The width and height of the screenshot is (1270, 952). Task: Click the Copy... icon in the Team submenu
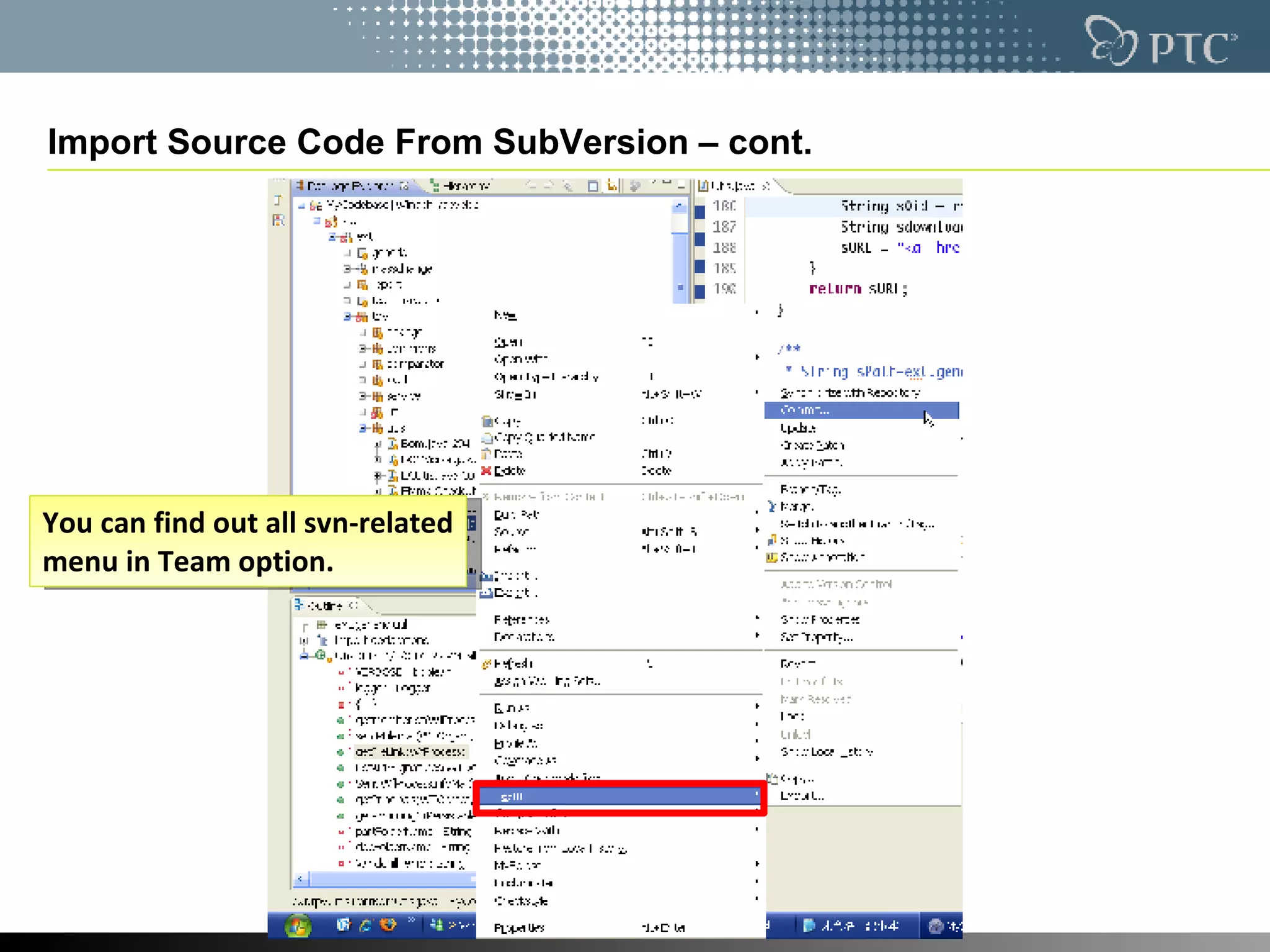(773, 778)
